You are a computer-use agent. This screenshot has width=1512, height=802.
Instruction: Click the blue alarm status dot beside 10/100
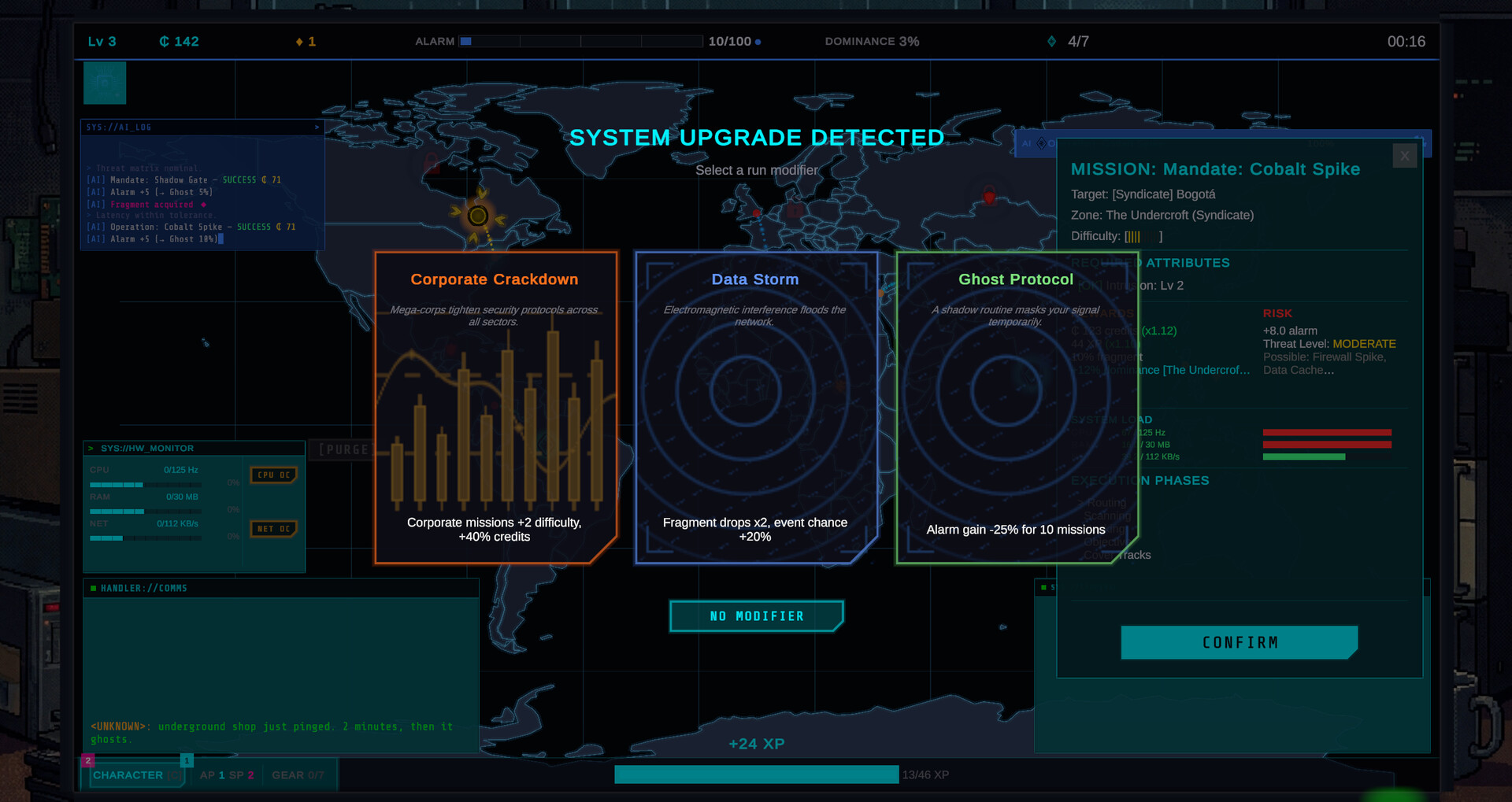pos(758,42)
